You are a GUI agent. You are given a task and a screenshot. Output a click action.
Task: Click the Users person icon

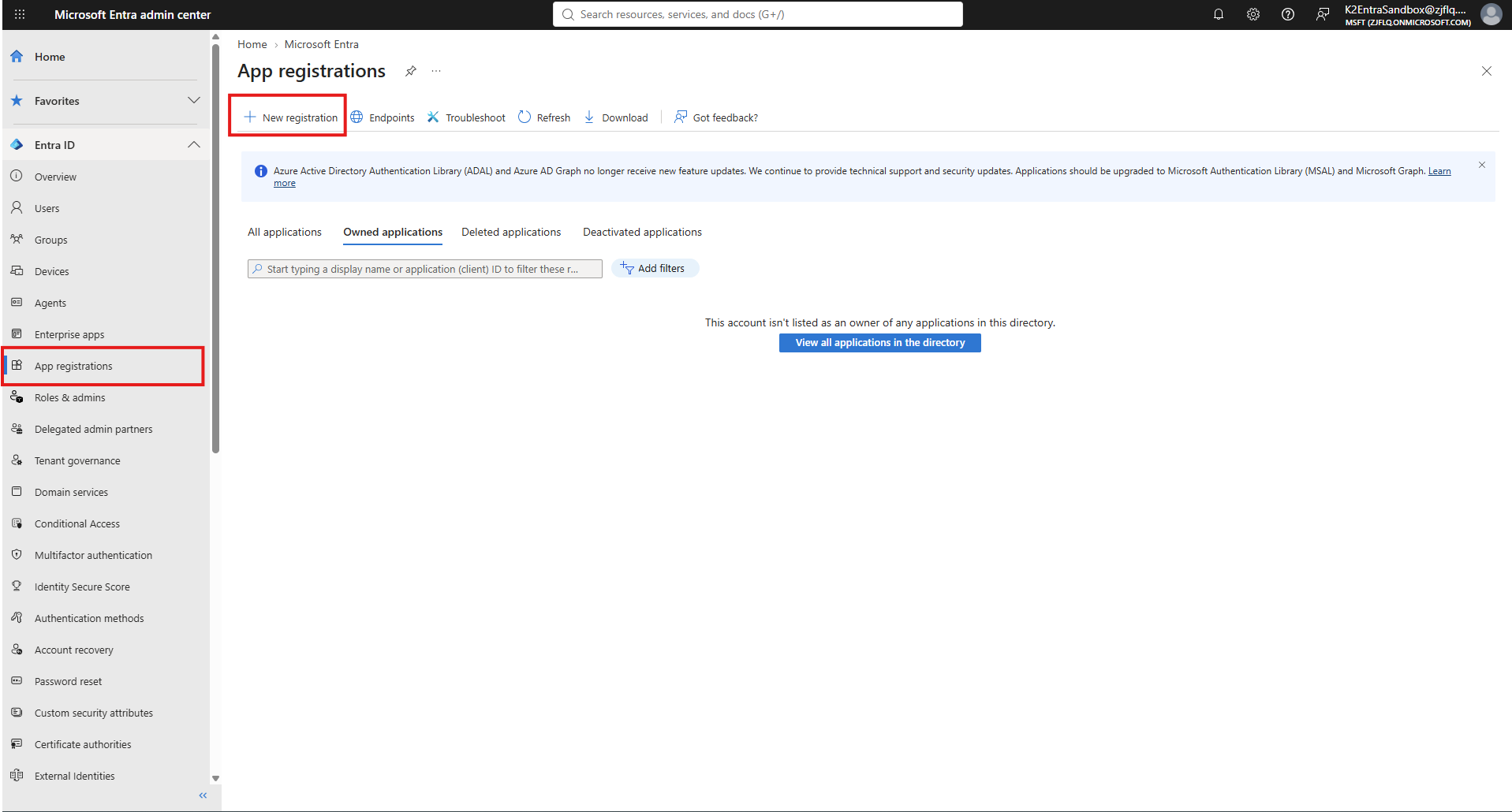[17, 207]
